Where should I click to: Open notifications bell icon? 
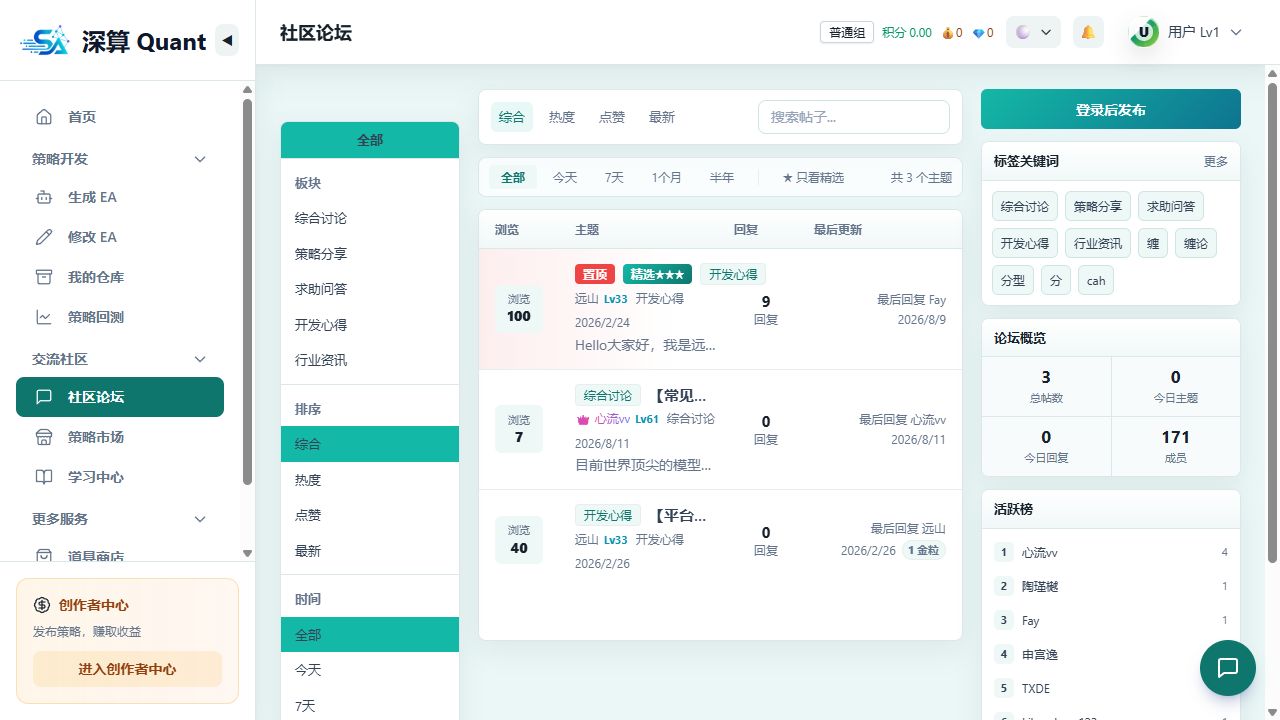point(1088,32)
